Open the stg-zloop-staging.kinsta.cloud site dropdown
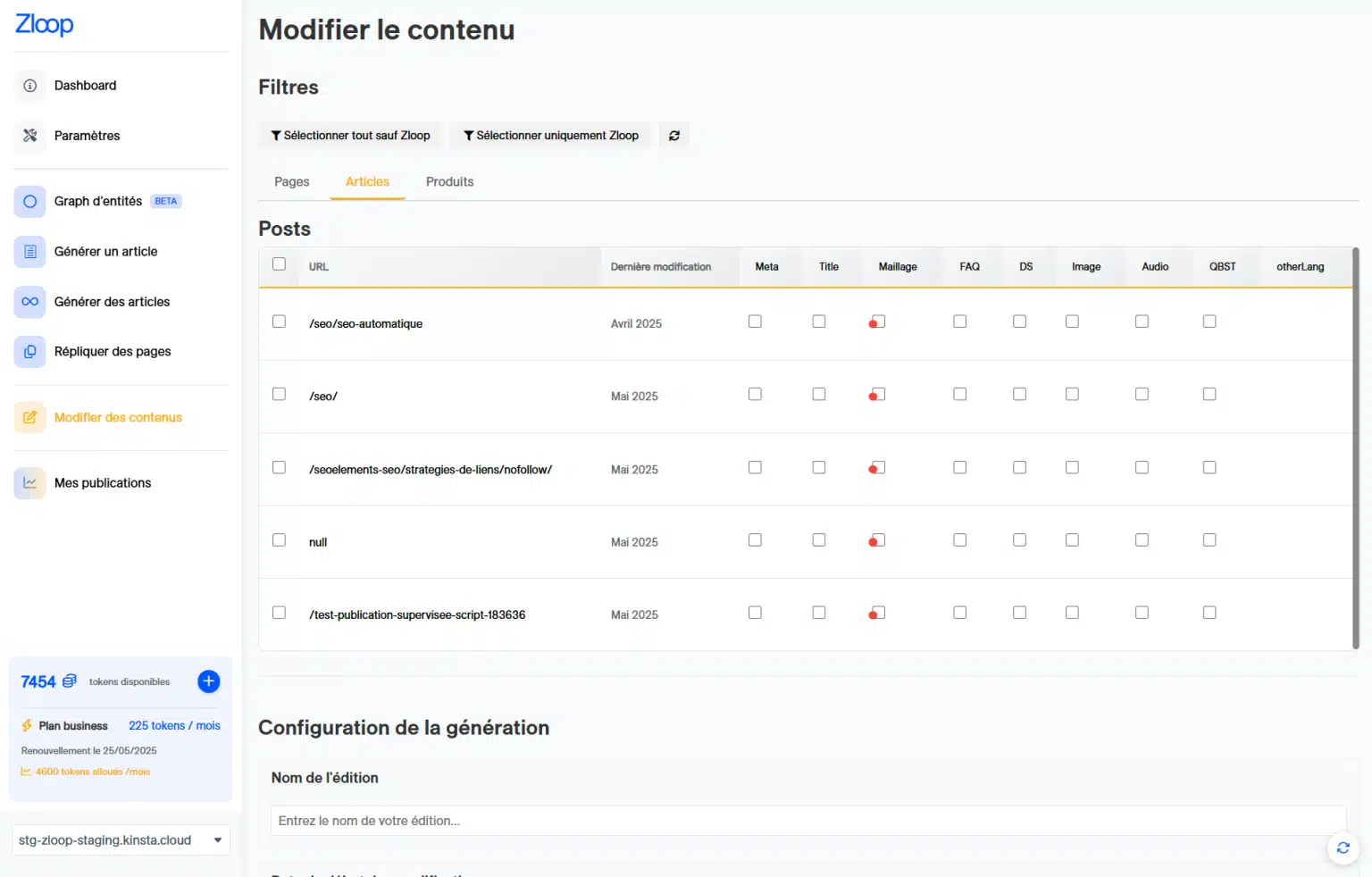This screenshot has width=1372, height=877. coord(121,840)
